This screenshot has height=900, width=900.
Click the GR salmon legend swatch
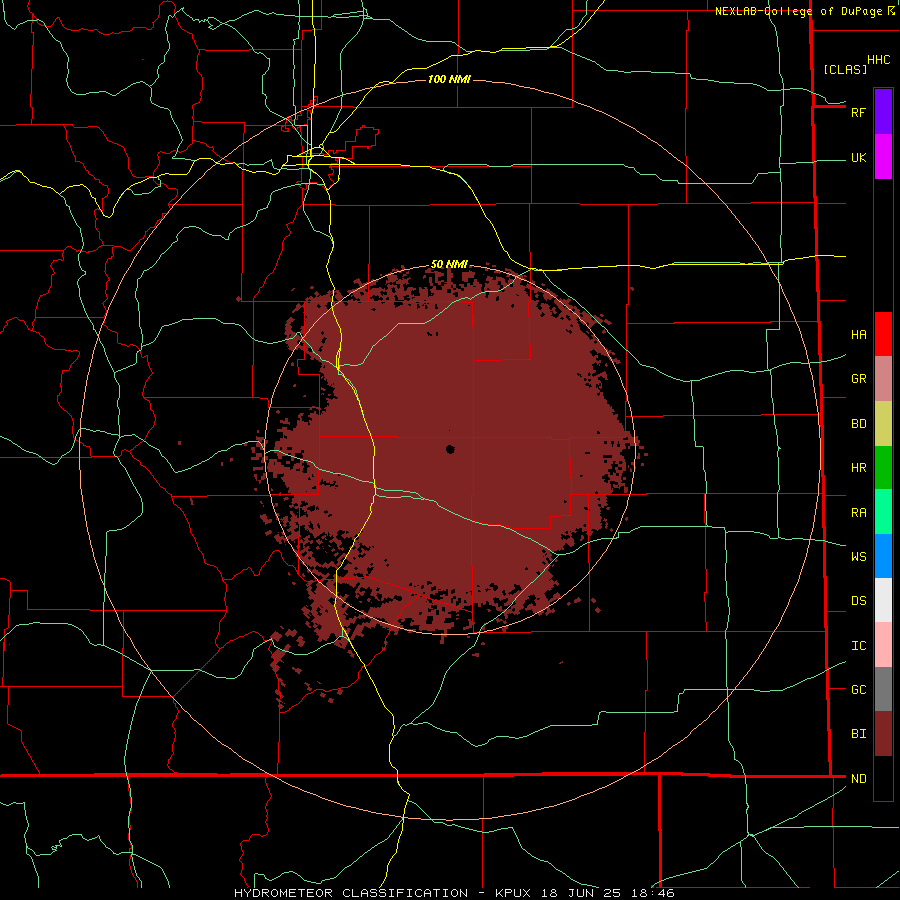tap(883, 379)
